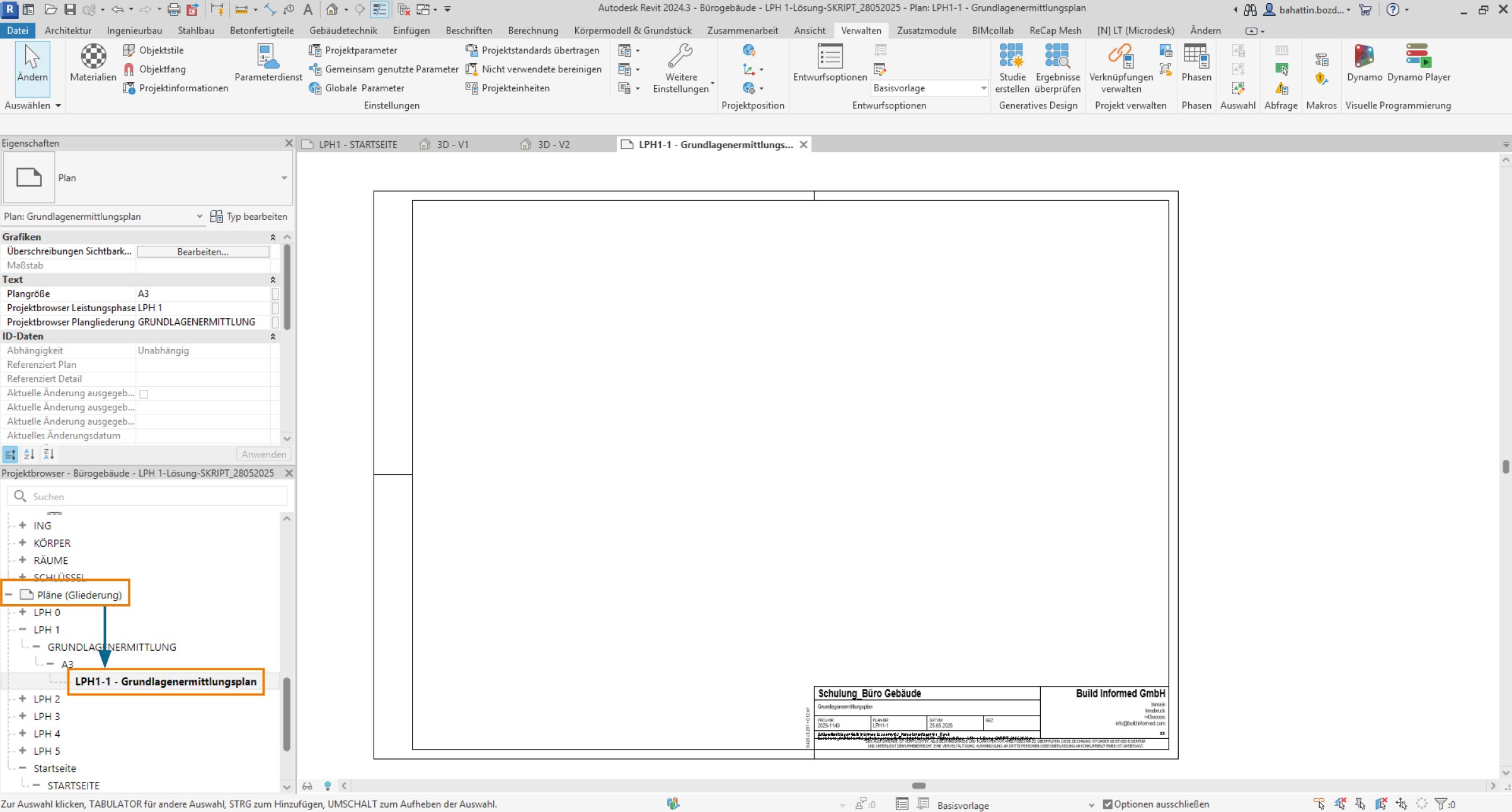Click the Plangröße associate parameter box
Image resolution: width=1512 pixels, height=812 pixels.
pos(275,294)
